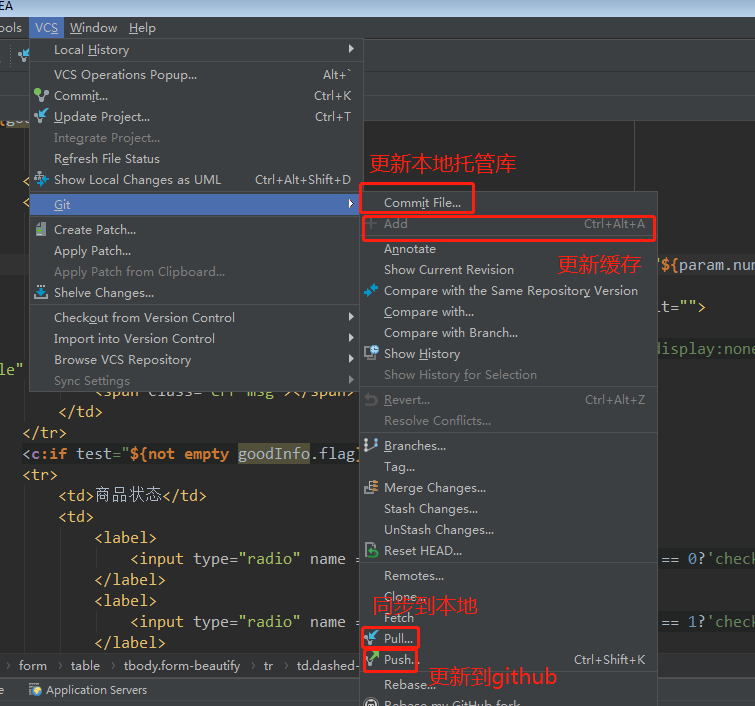
Task: Choose Compare with... entry
Action: pyautogui.click(x=508, y=312)
